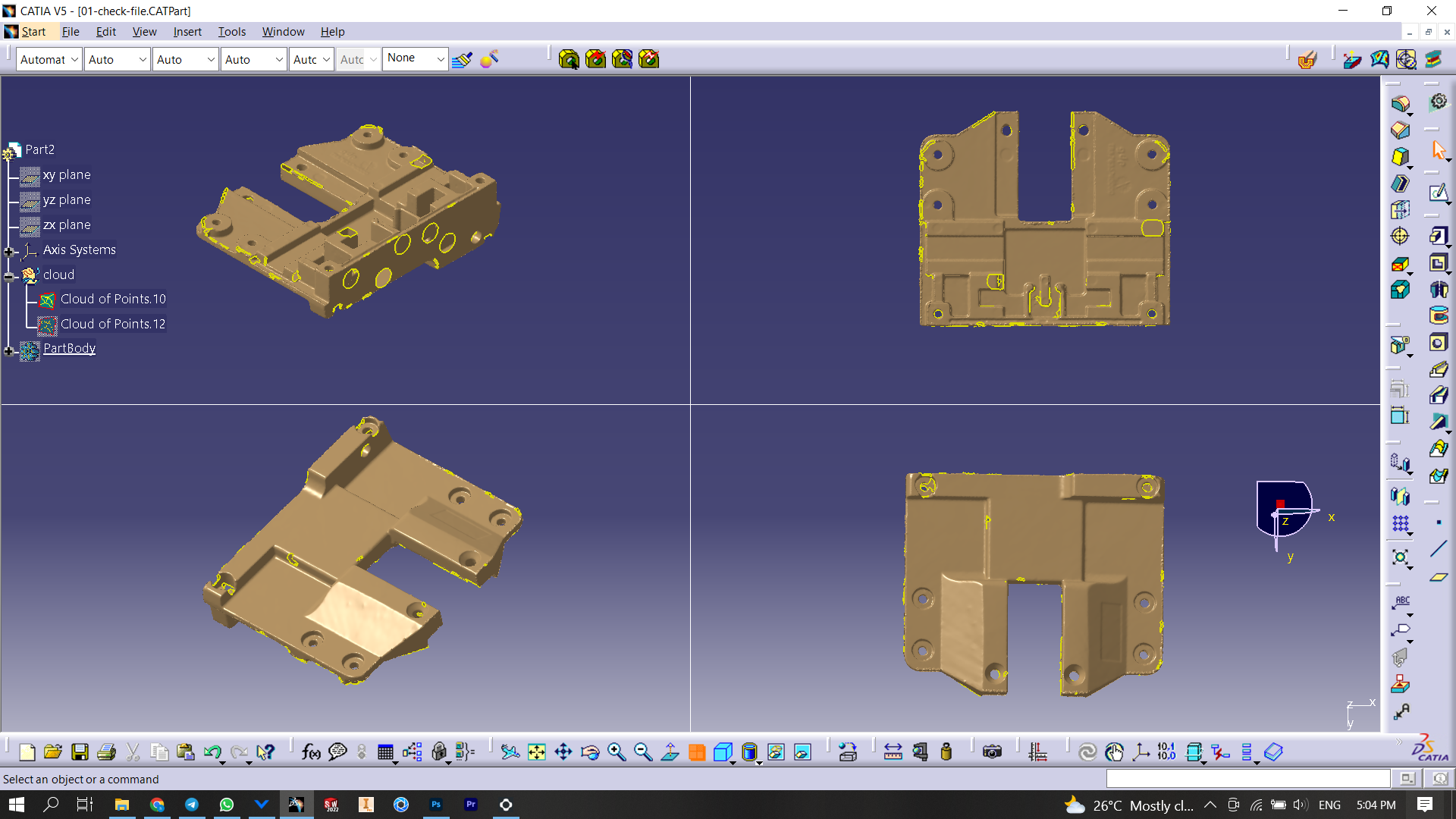Viewport: 1456px width, 819px height.
Task: Click the Print icon
Action: pyautogui.click(x=106, y=752)
